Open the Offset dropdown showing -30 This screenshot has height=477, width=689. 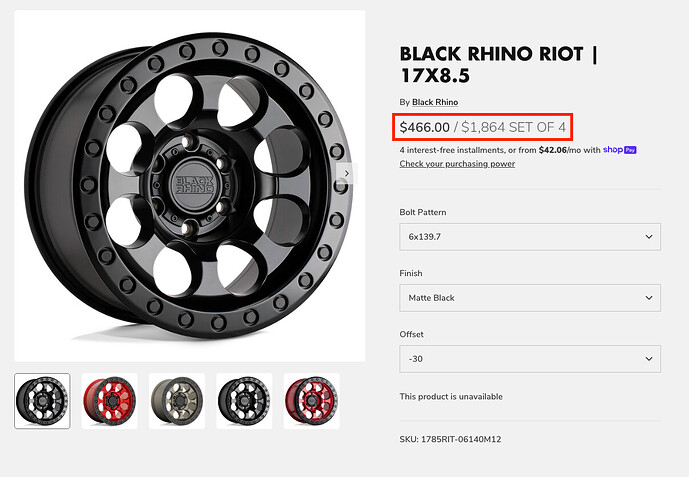click(530, 359)
